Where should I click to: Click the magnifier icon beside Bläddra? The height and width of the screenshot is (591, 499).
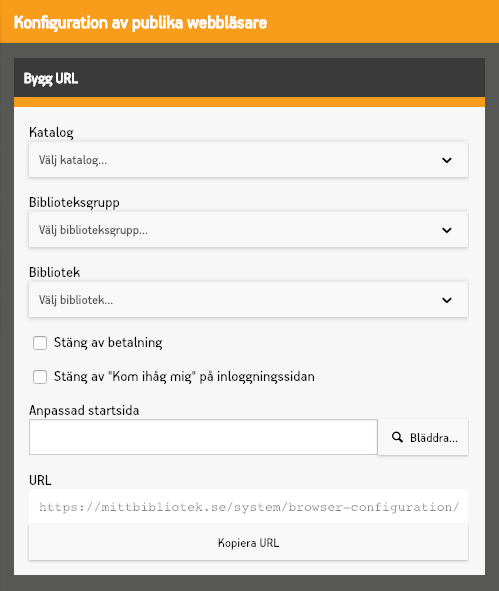pos(397,437)
